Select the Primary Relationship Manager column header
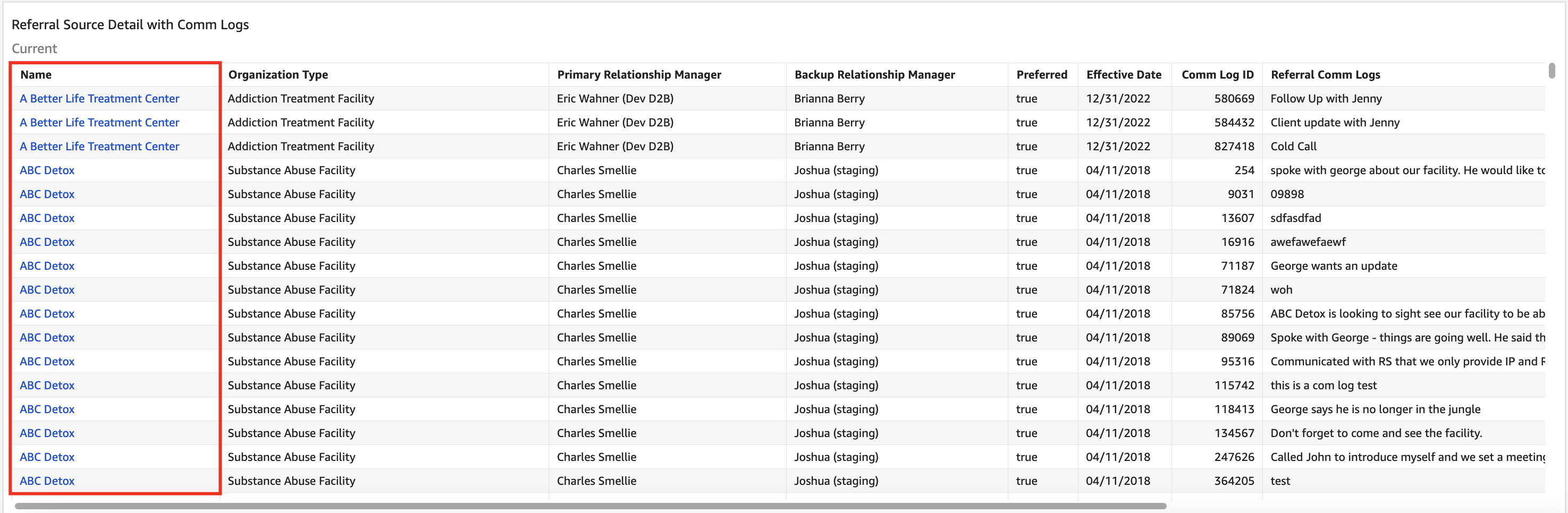This screenshot has width=1568, height=513. 638,75
